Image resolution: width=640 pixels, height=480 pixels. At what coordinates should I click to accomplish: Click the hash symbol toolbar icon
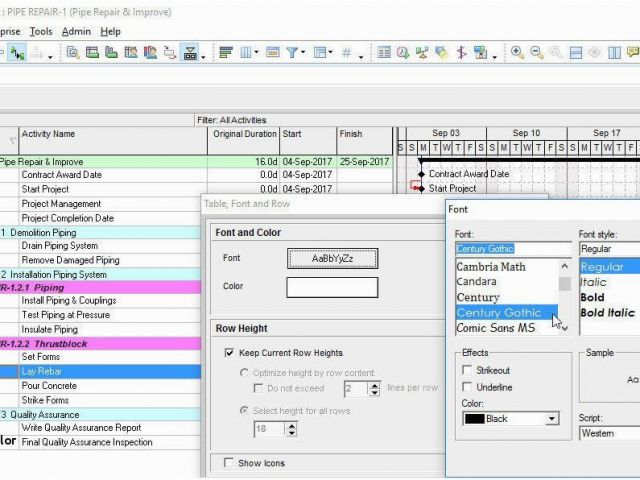347,53
